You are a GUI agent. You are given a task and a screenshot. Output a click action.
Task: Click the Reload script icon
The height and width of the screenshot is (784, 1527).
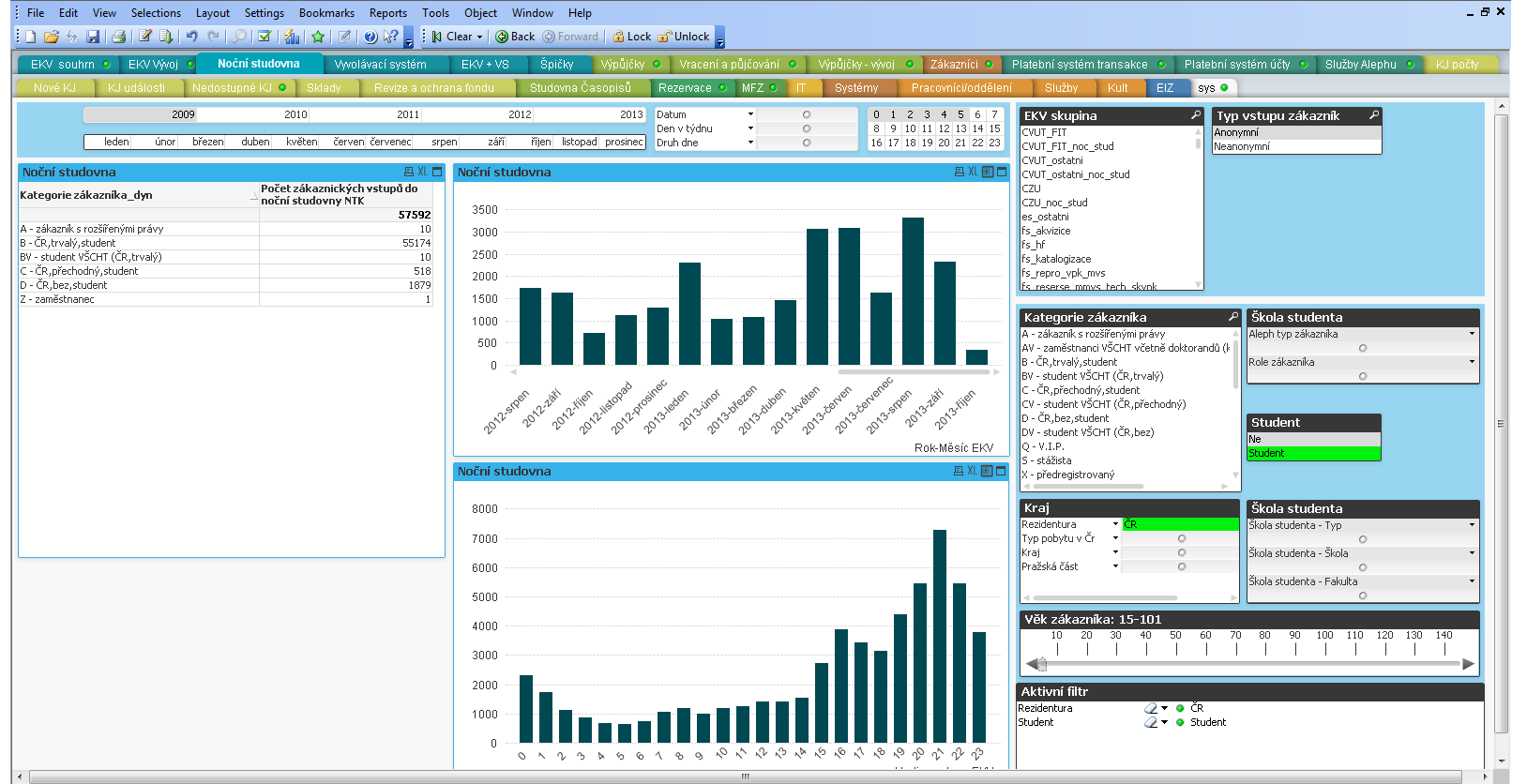[x=166, y=37]
